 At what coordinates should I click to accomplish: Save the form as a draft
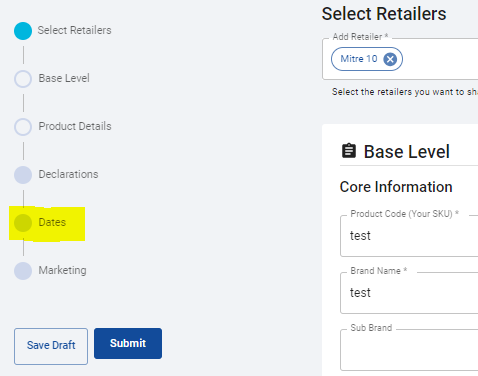coord(51,346)
